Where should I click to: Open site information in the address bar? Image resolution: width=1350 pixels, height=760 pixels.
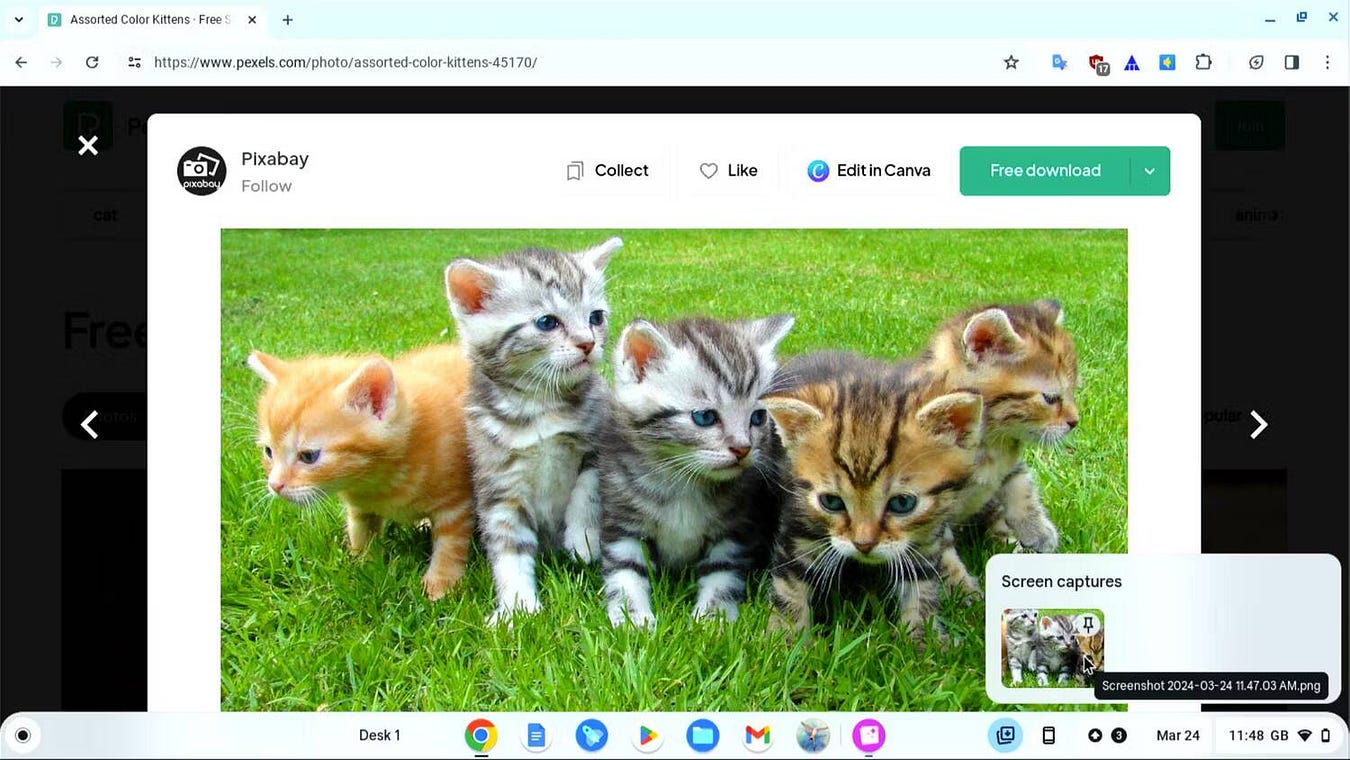tap(134, 62)
